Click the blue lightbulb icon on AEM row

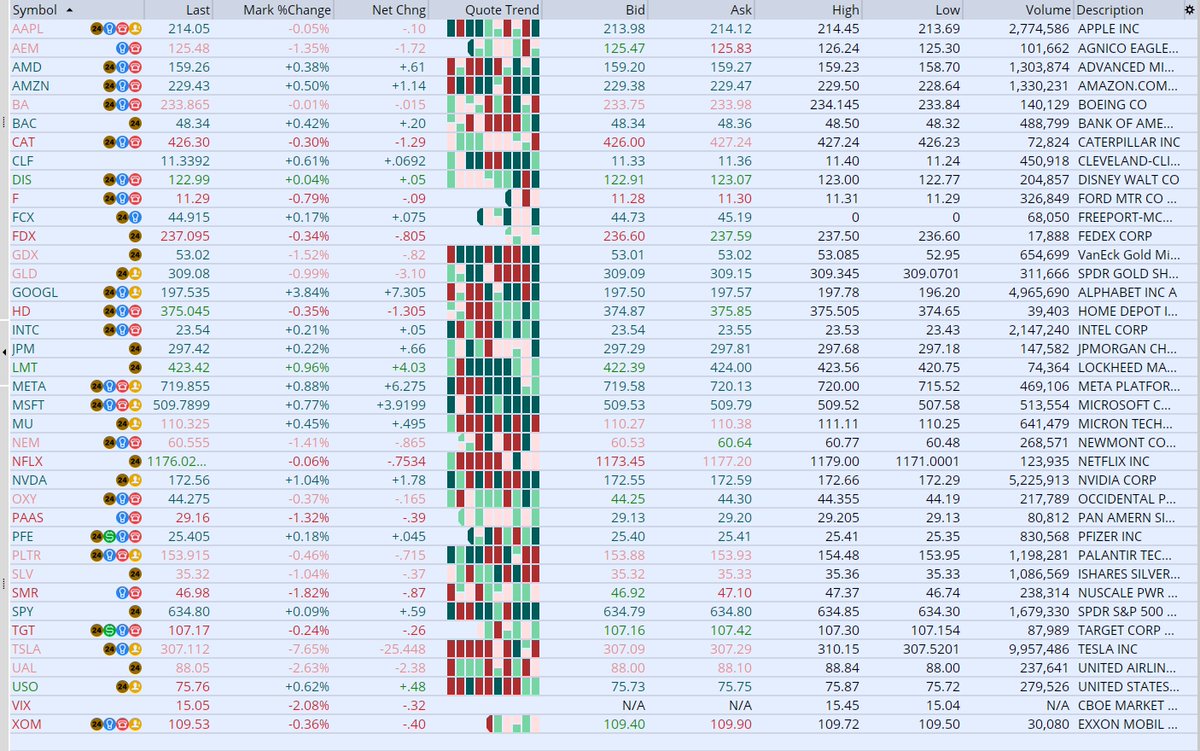[121, 48]
